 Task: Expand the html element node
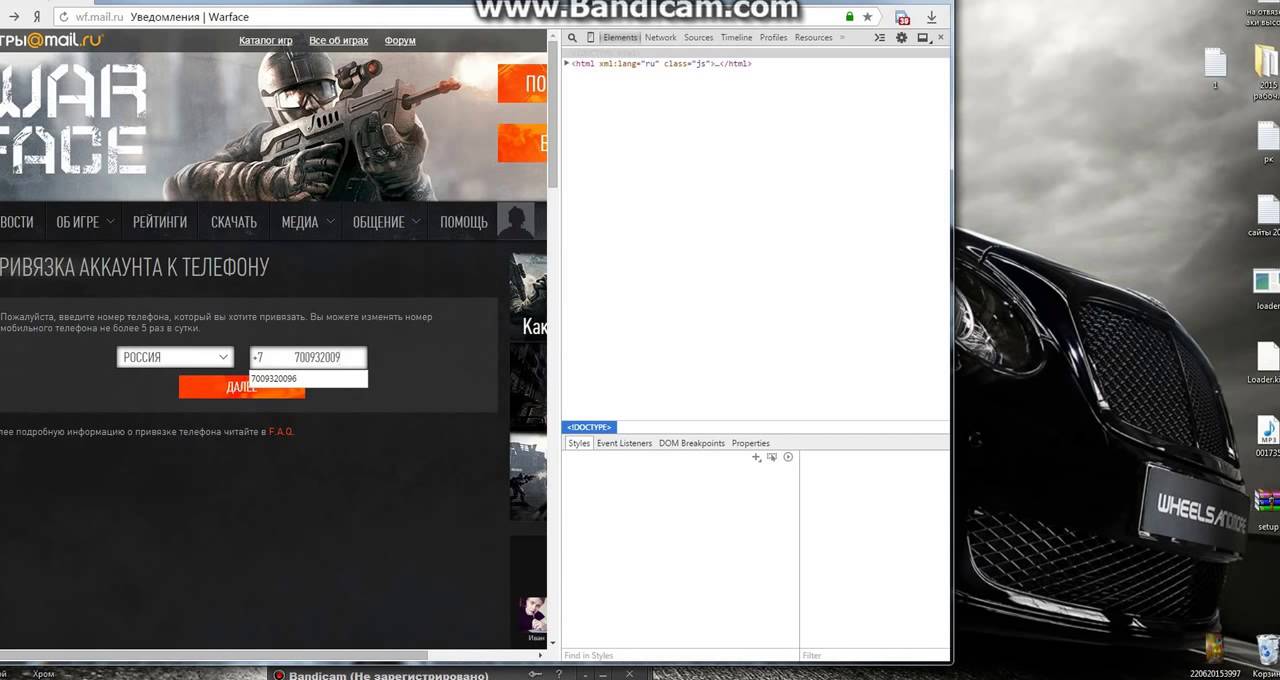coord(567,63)
